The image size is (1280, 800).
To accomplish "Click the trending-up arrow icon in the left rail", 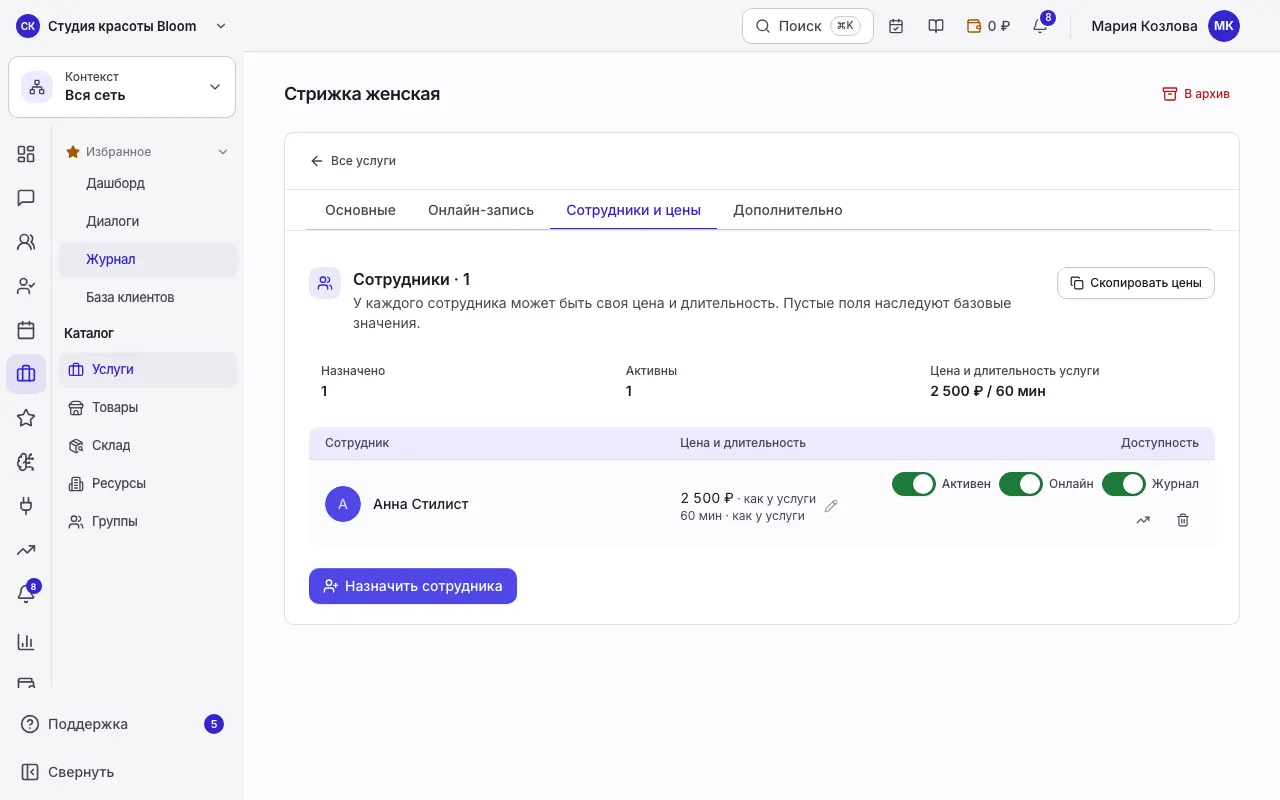I will (x=26, y=550).
